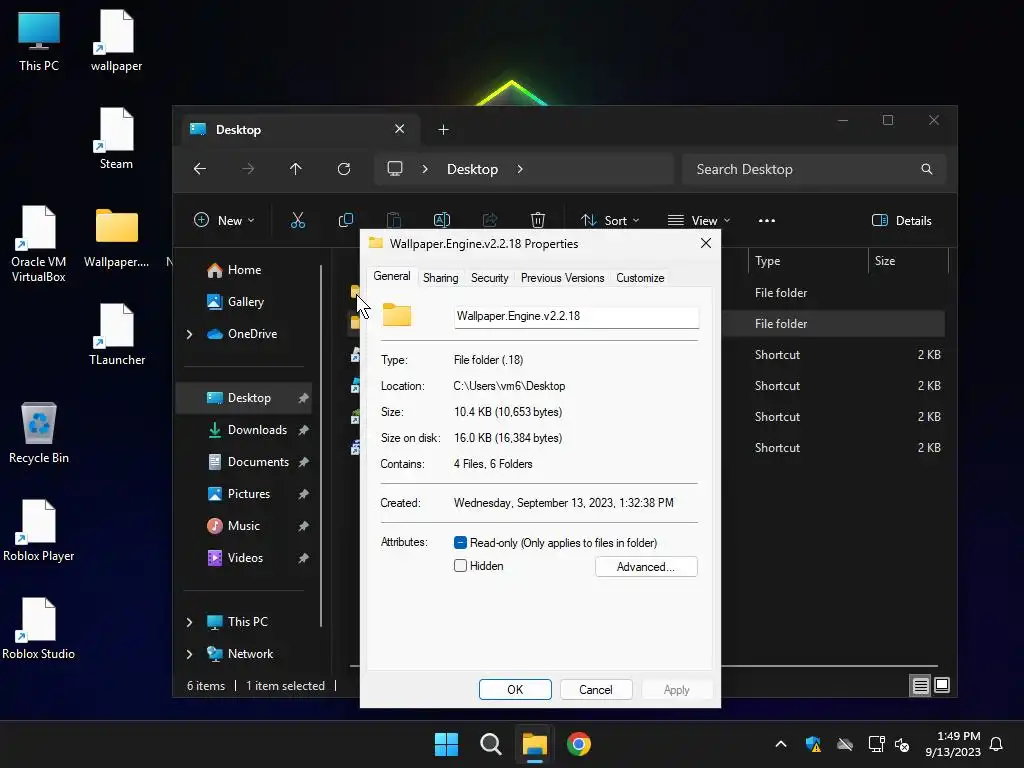
Task: Open the See more three-dots menu
Action: (767, 221)
